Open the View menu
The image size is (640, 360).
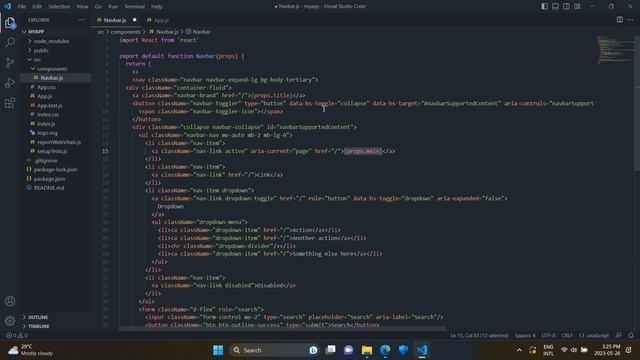(82, 7)
